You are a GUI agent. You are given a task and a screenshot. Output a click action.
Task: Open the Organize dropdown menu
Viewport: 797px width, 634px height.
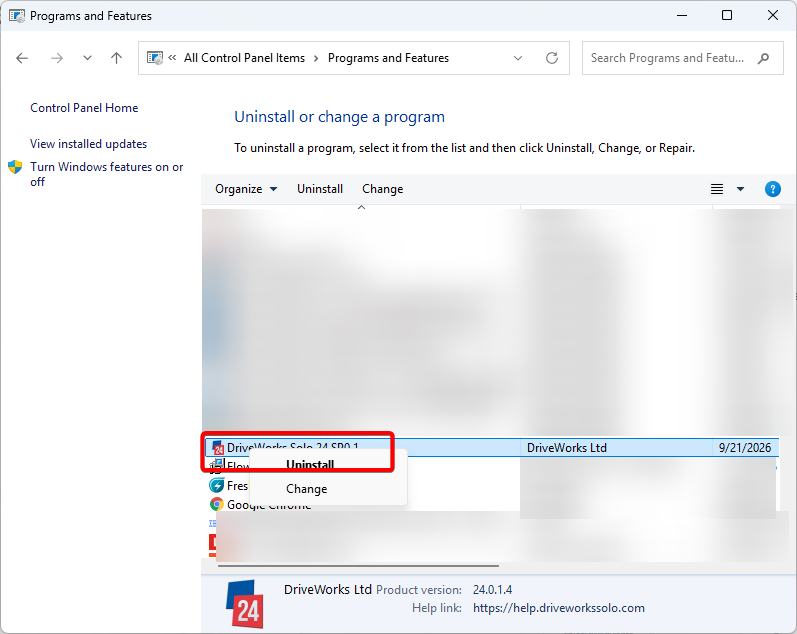coord(246,189)
